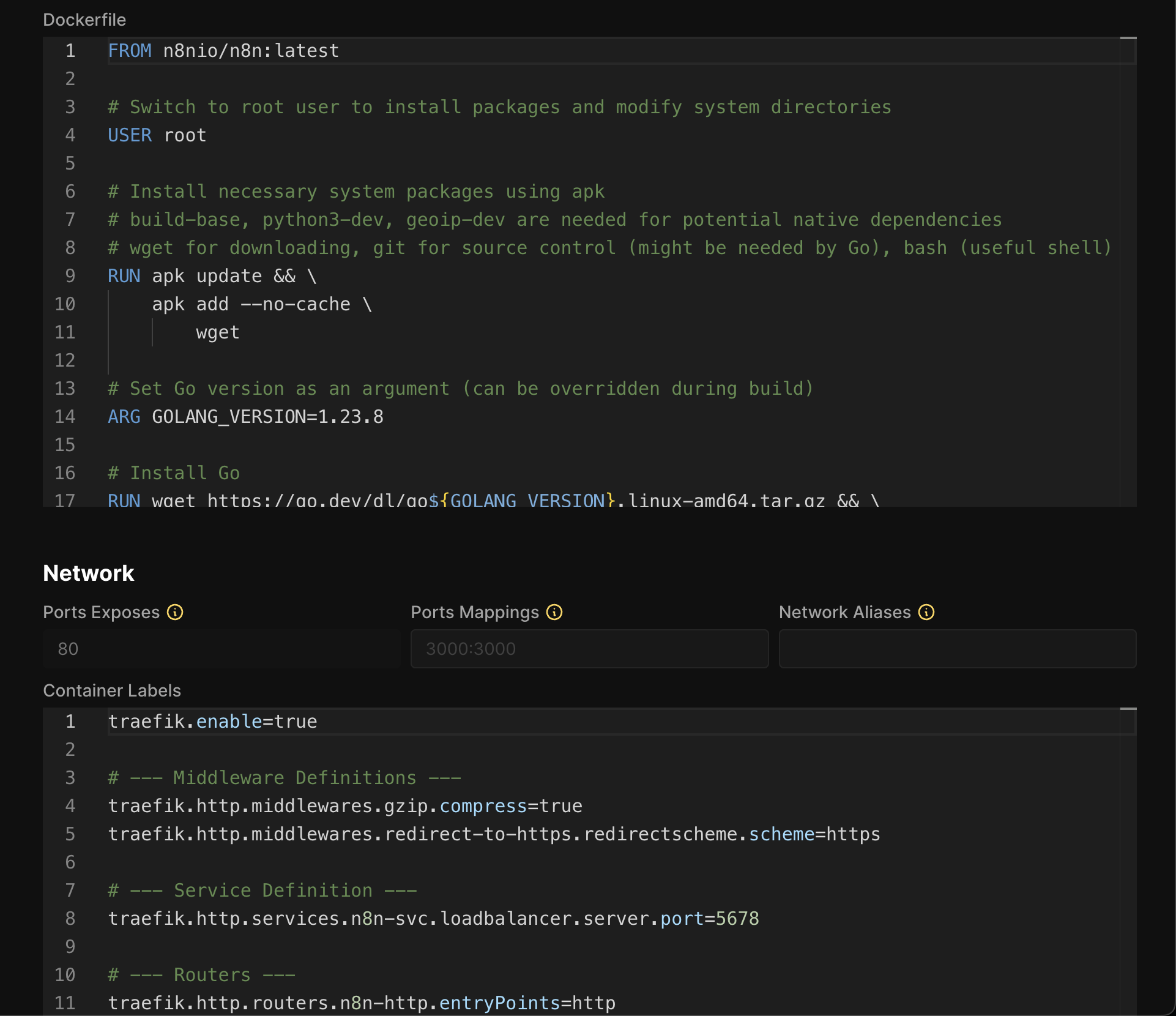Image resolution: width=1176 pixels, height=1016 pixels.
Task: Click the 'apk add --no-cache \' line
Action: coord(262,304)
